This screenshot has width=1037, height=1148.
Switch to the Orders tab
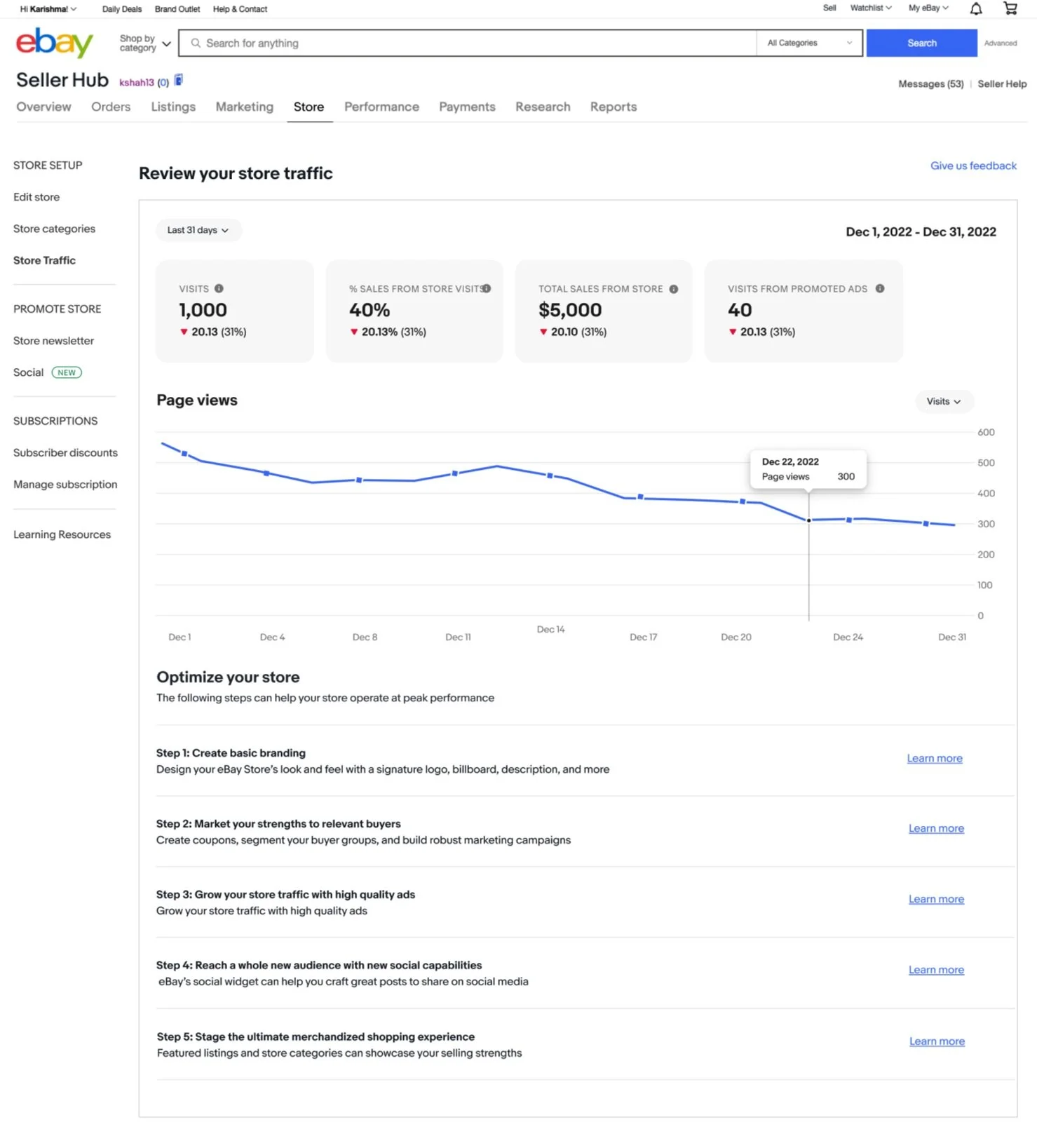pyautogui.click(x=111, y=107)
